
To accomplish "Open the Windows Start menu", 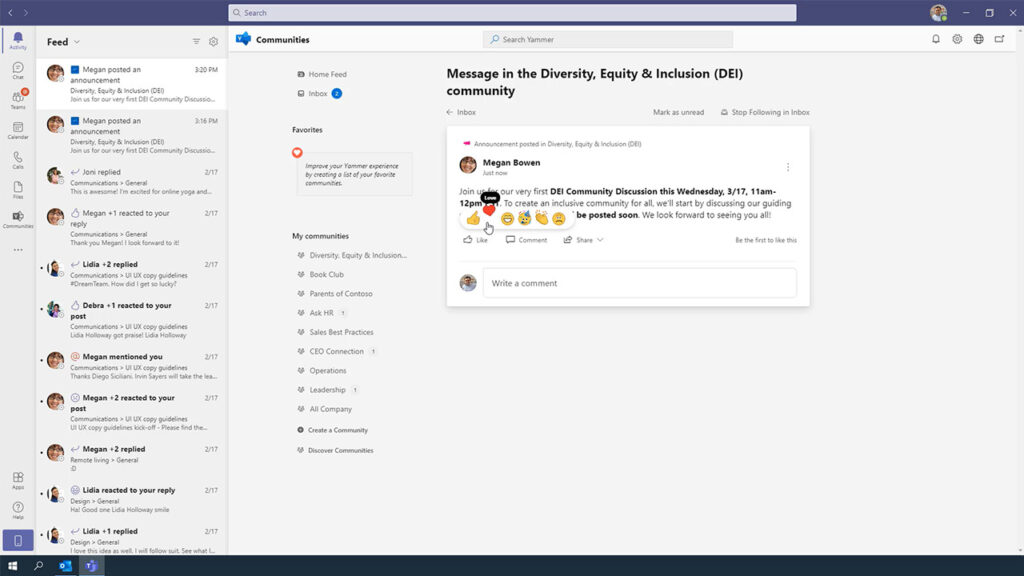I will [12, 566].
